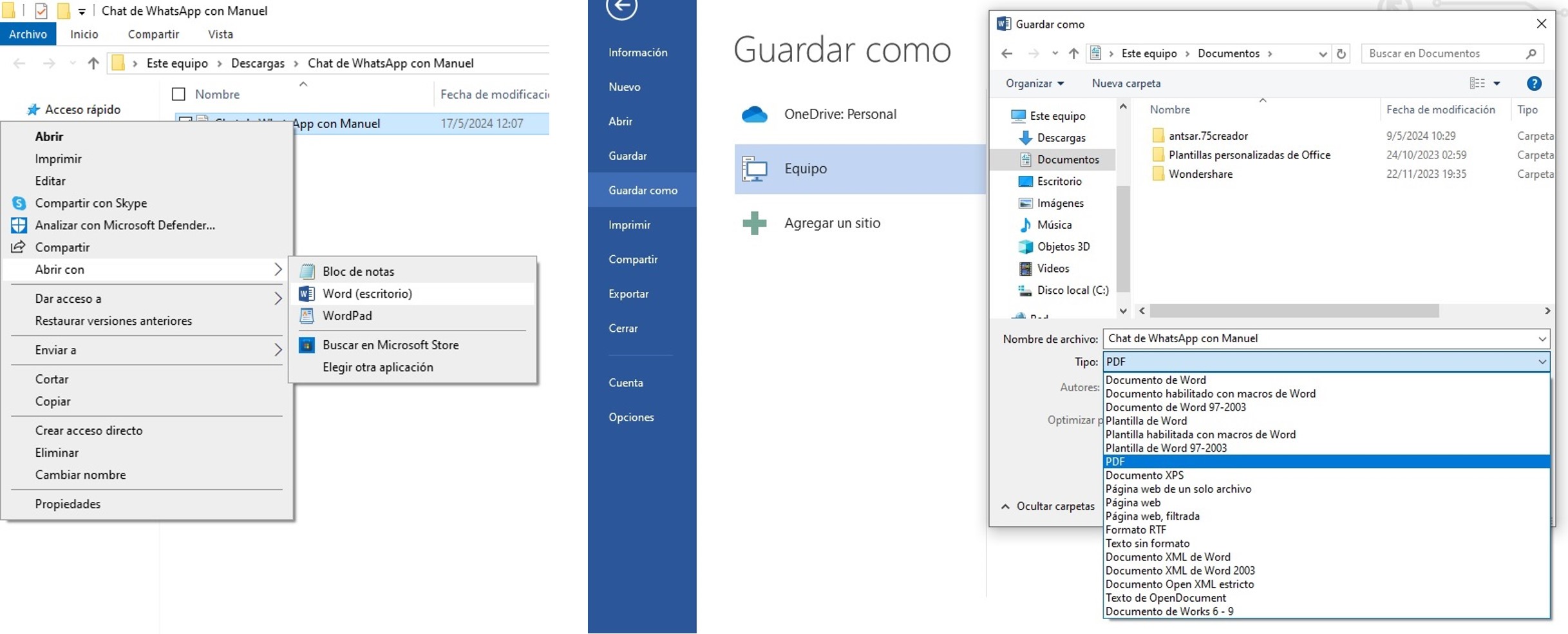This screenshot has height=634, width=1568.
Task: Click the folder tree vertical scrollbar
Action: pos(1123,238)
